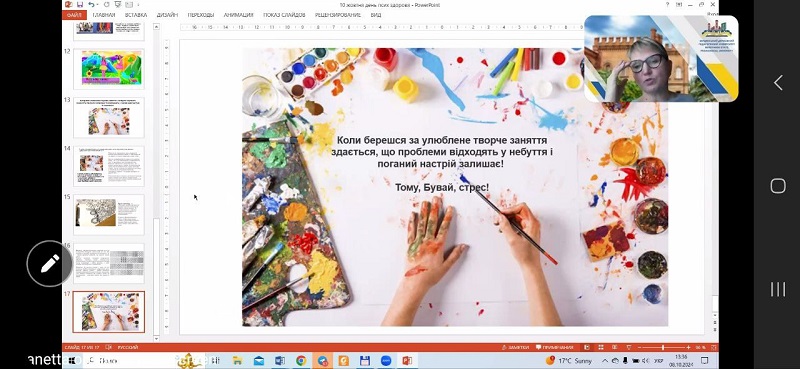Image resolution: width=800 pixels, height=369 pixels.
Task: Open the PowerPoint icon in taskbar
Action: point(407,361)
